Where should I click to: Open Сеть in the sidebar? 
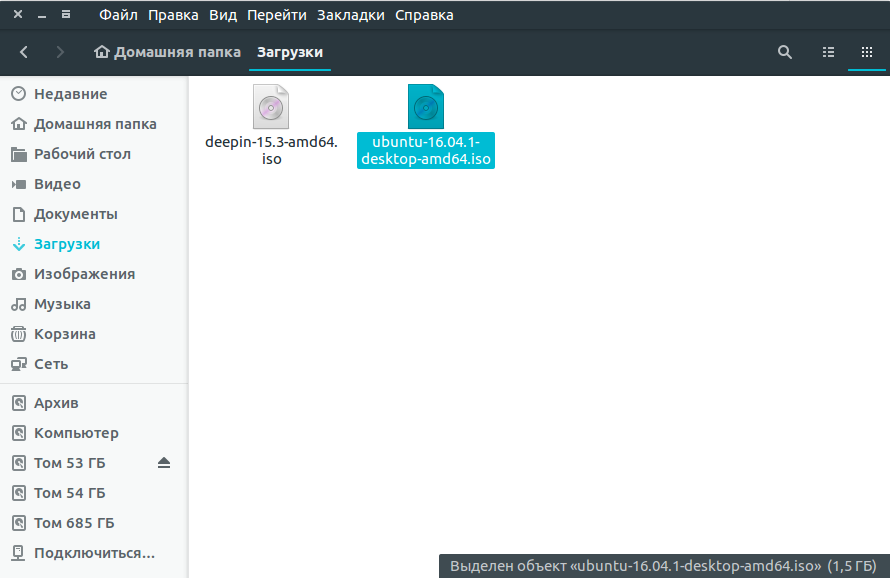coord(94,364)
